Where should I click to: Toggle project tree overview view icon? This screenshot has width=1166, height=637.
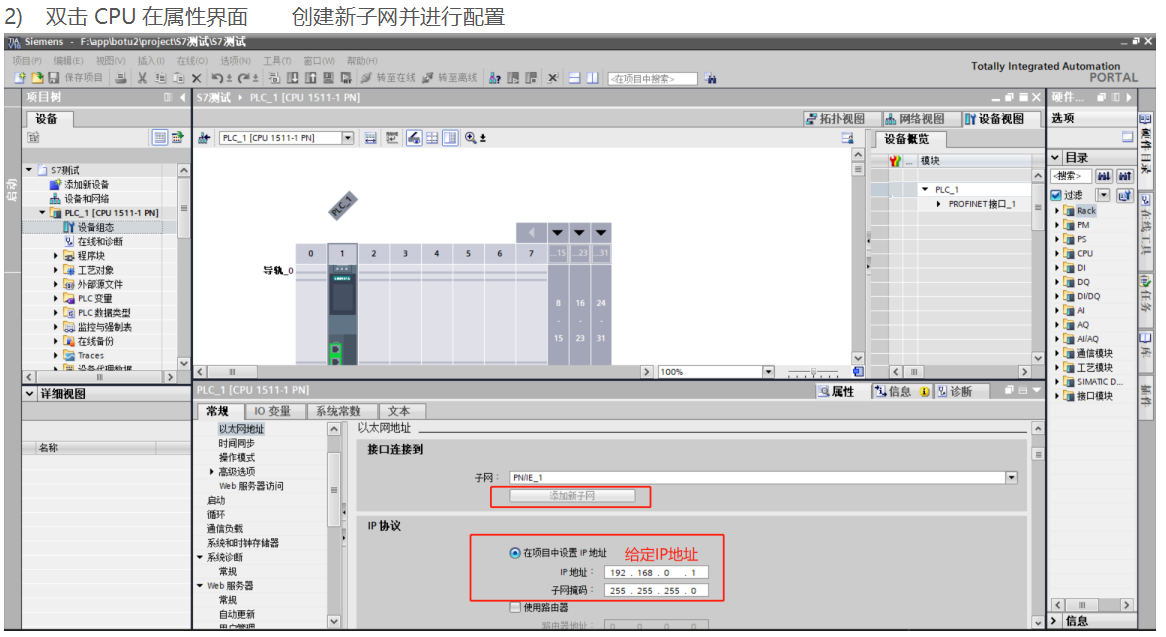pos(159,138)
